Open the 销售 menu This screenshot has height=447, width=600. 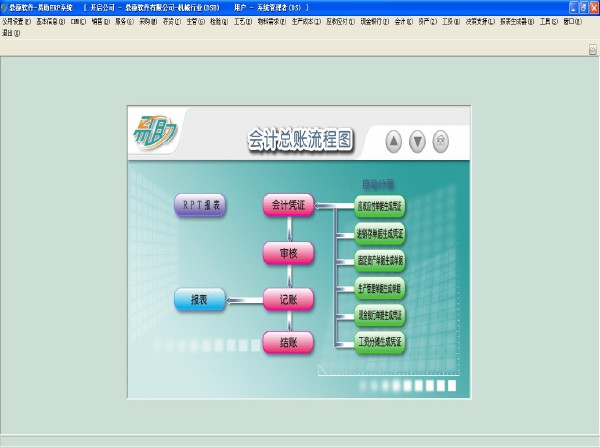[x=101, y=21]
